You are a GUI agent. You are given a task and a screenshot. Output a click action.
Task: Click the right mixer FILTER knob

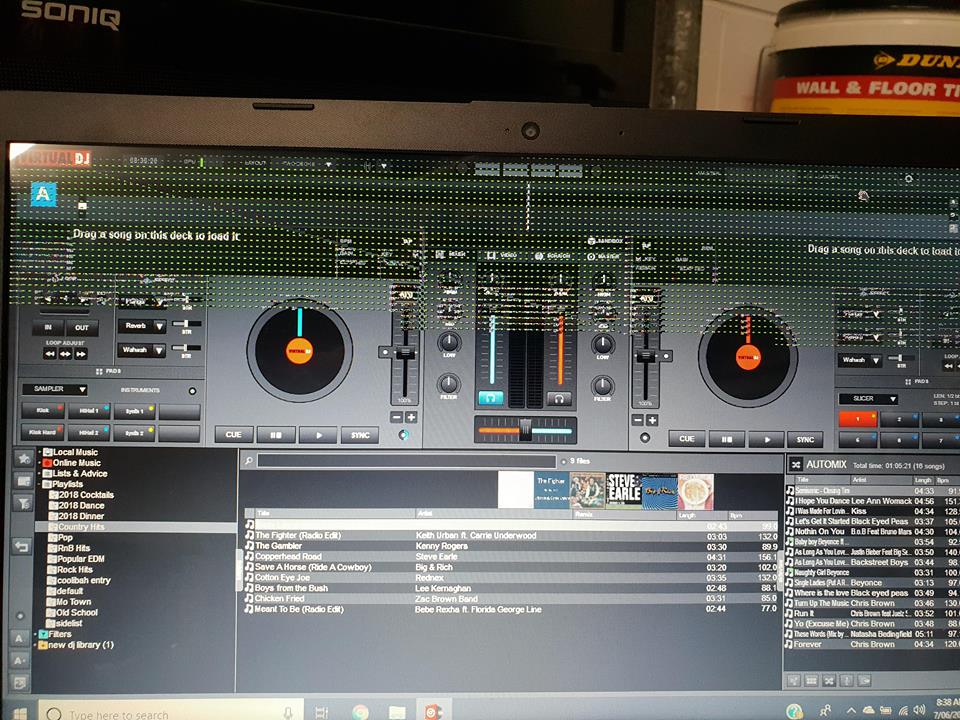(x=602, y=386)
